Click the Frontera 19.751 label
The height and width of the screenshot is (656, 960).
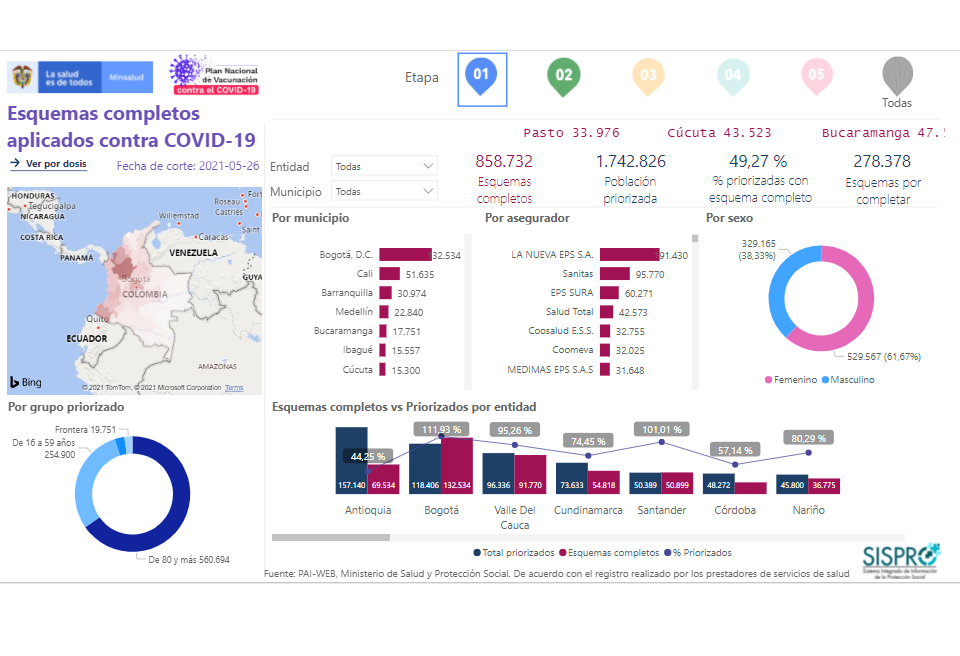(x=85, y=430)
